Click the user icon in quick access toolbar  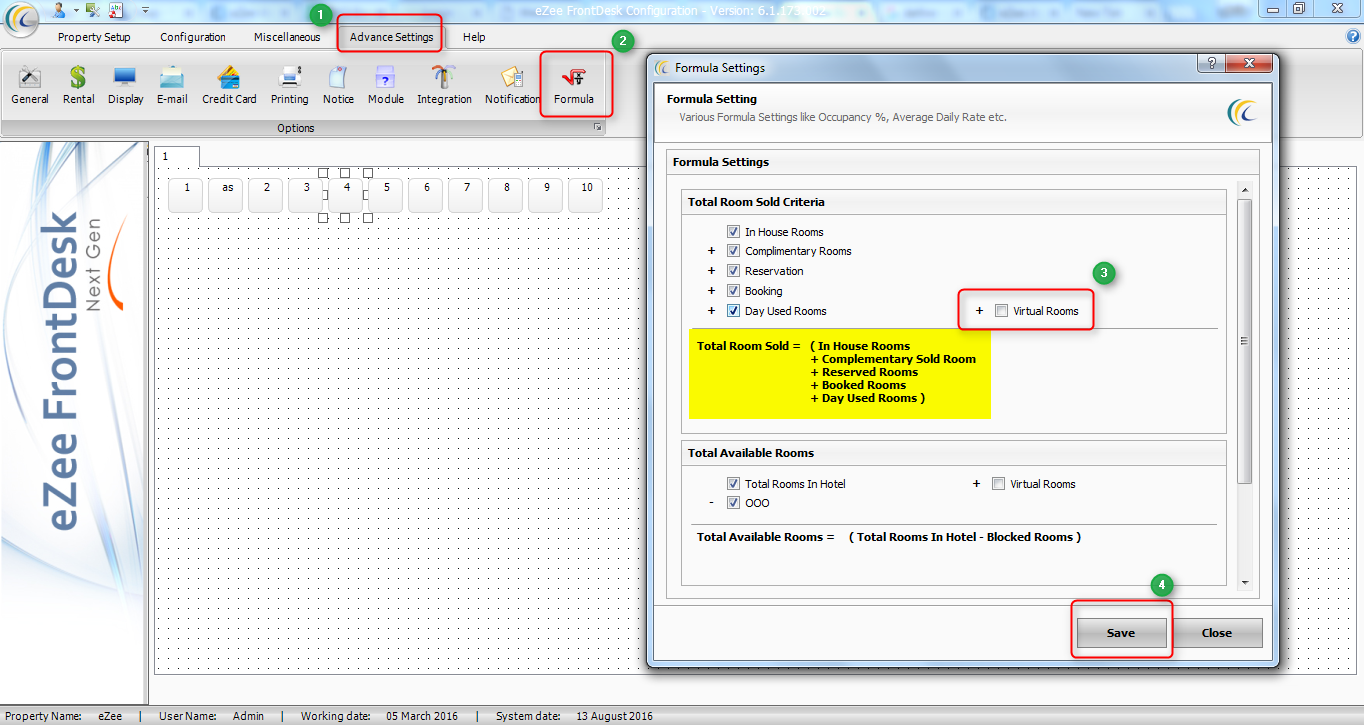(x=58, y=9)
